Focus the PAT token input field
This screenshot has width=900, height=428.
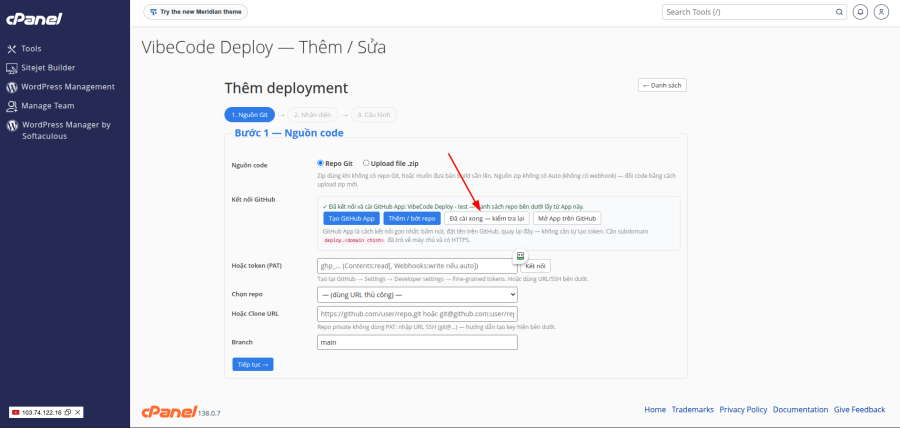(x=417, y=266)
